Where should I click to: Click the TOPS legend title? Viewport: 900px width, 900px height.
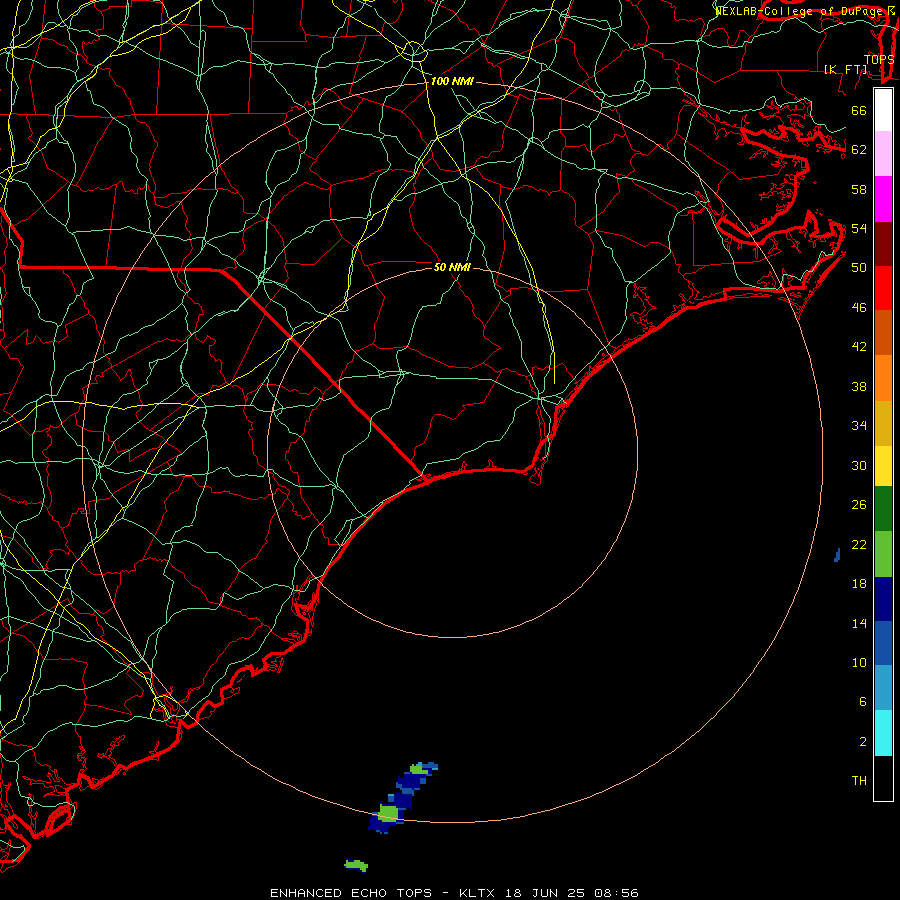[x=879, y=59]
